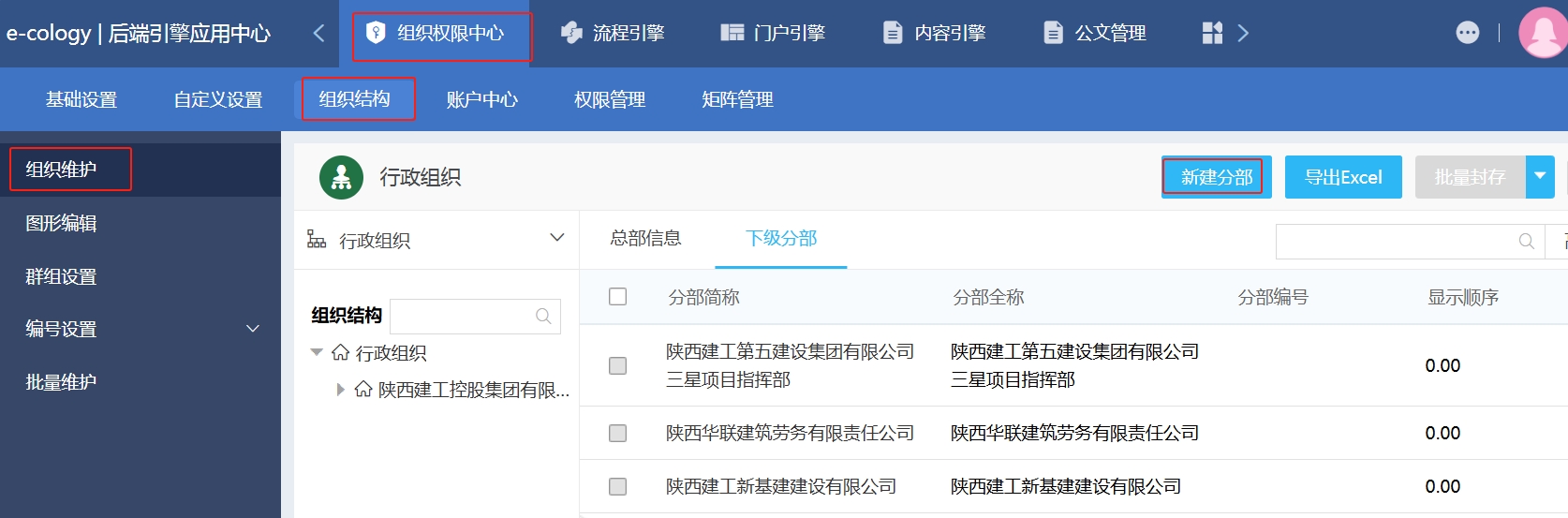
Task: Expand the 批量封存 dropdown arrow
Action: coord(1540,177)
